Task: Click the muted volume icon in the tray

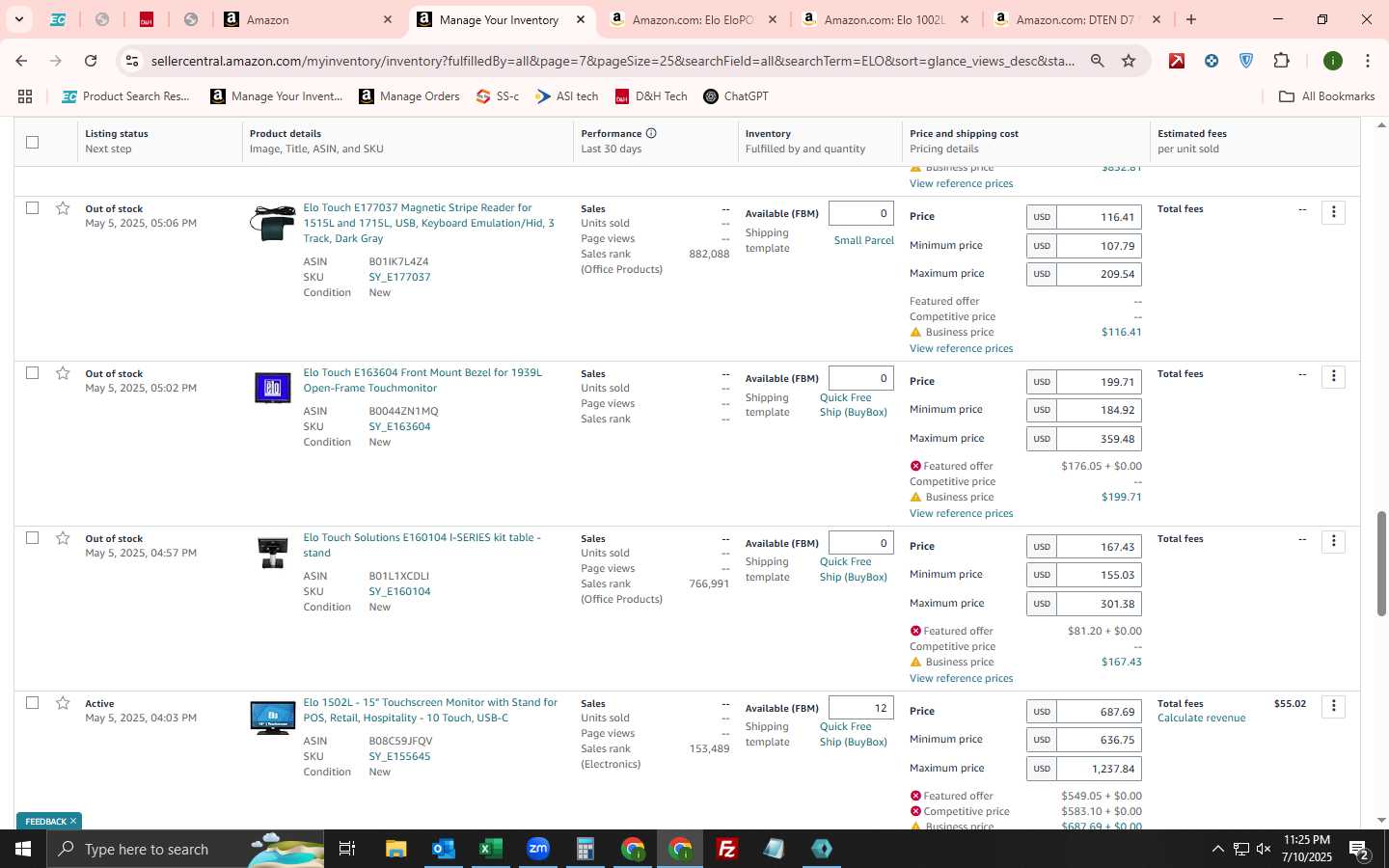Action: [x=1264, y=849]
